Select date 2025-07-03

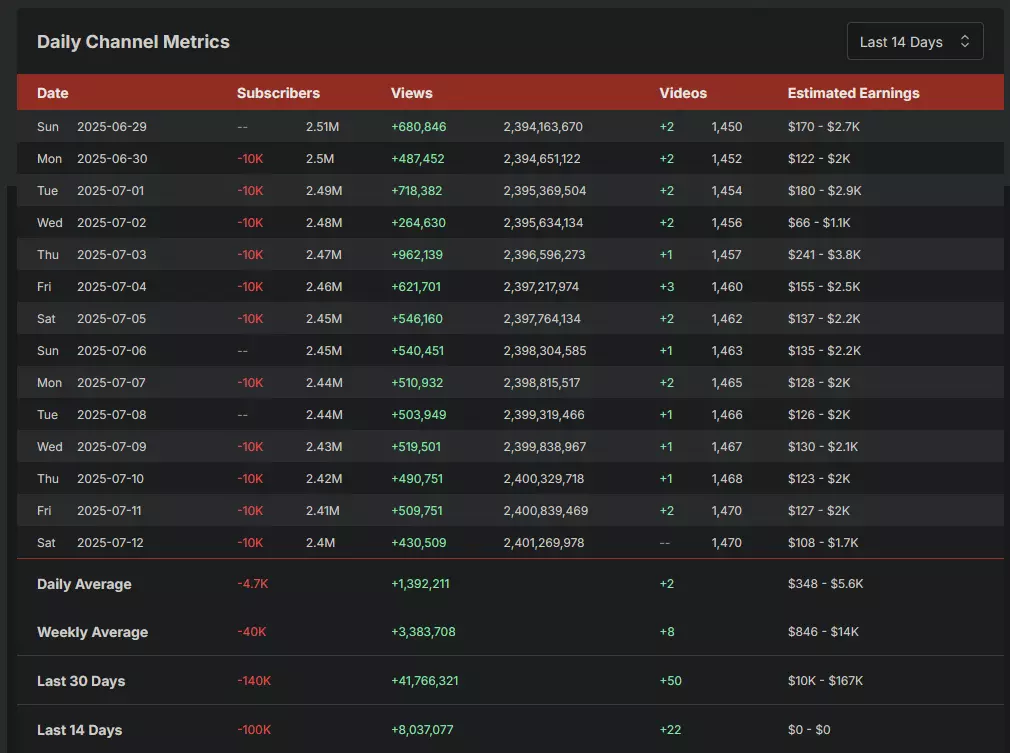pos(112,254)
